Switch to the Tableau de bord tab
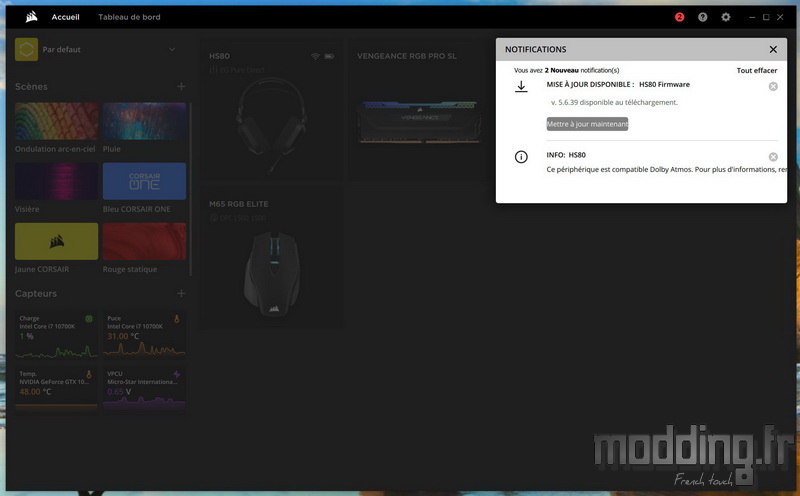This screenshot has height=496, width=800. point(129,17)
